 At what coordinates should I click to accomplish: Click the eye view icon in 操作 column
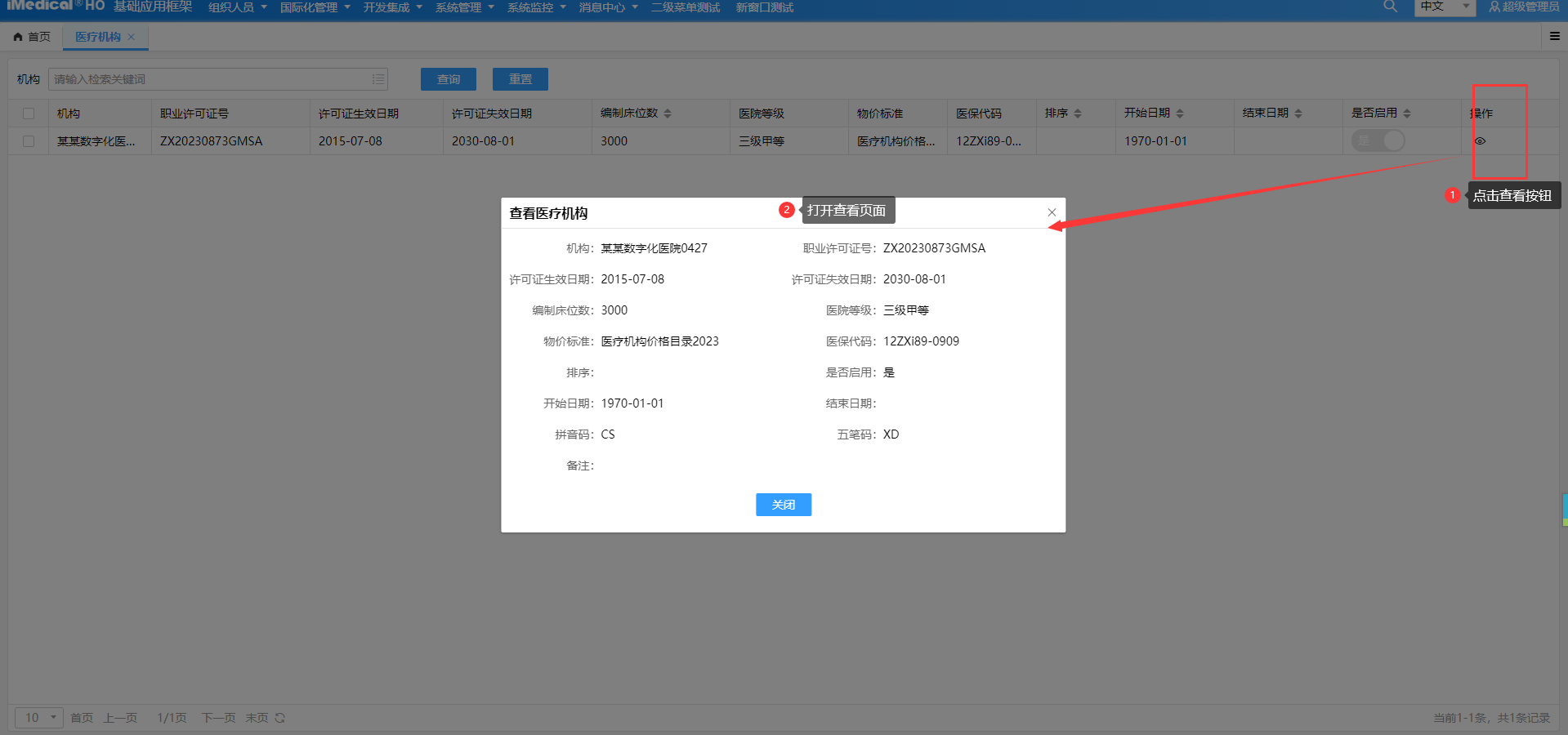point(1480,141)
